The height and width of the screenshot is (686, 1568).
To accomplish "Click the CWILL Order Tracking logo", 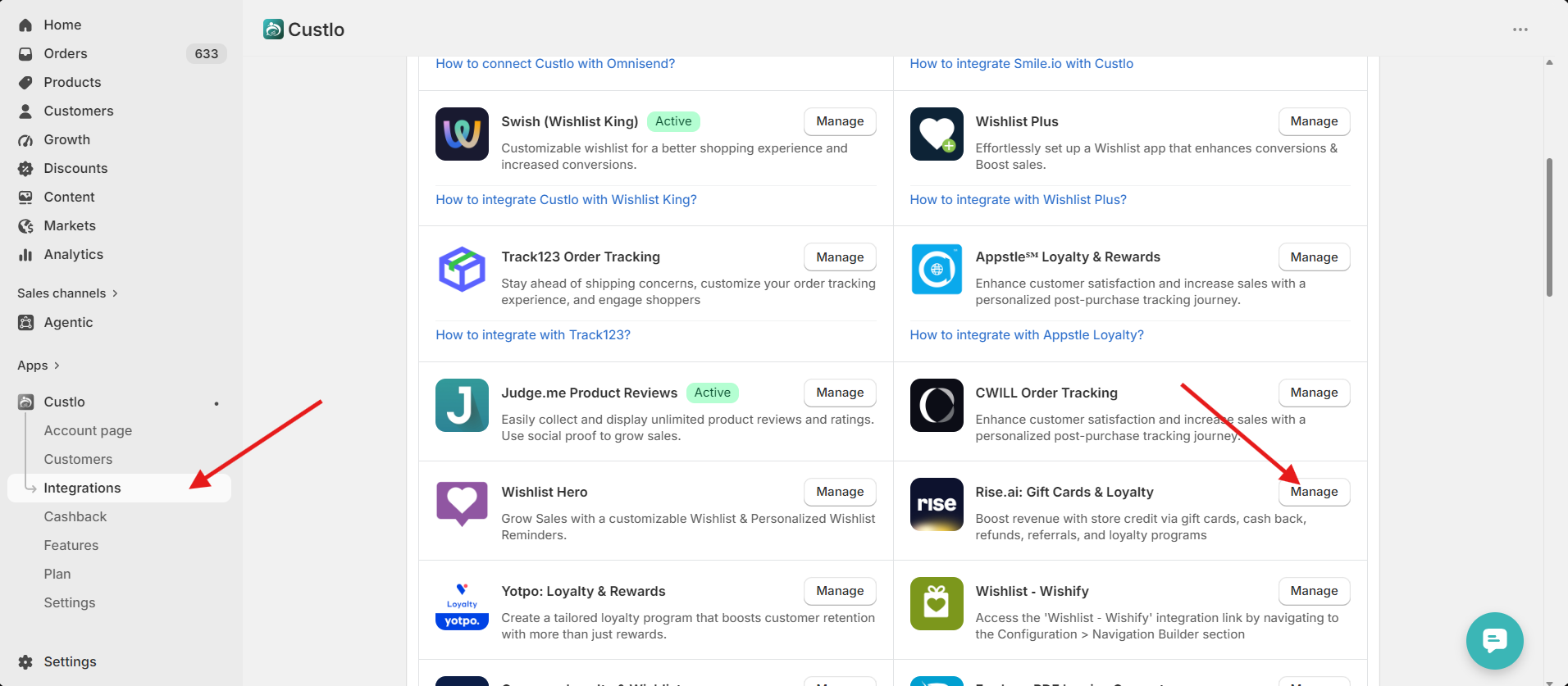I will [937, 405].
